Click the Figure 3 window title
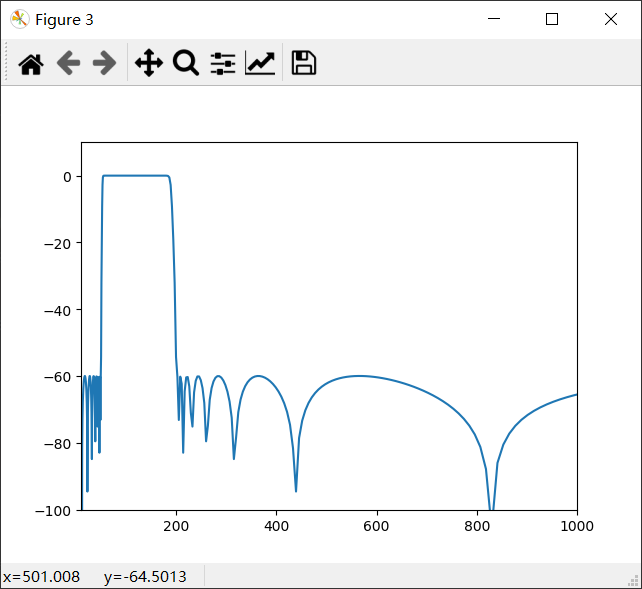 point(64,20)
